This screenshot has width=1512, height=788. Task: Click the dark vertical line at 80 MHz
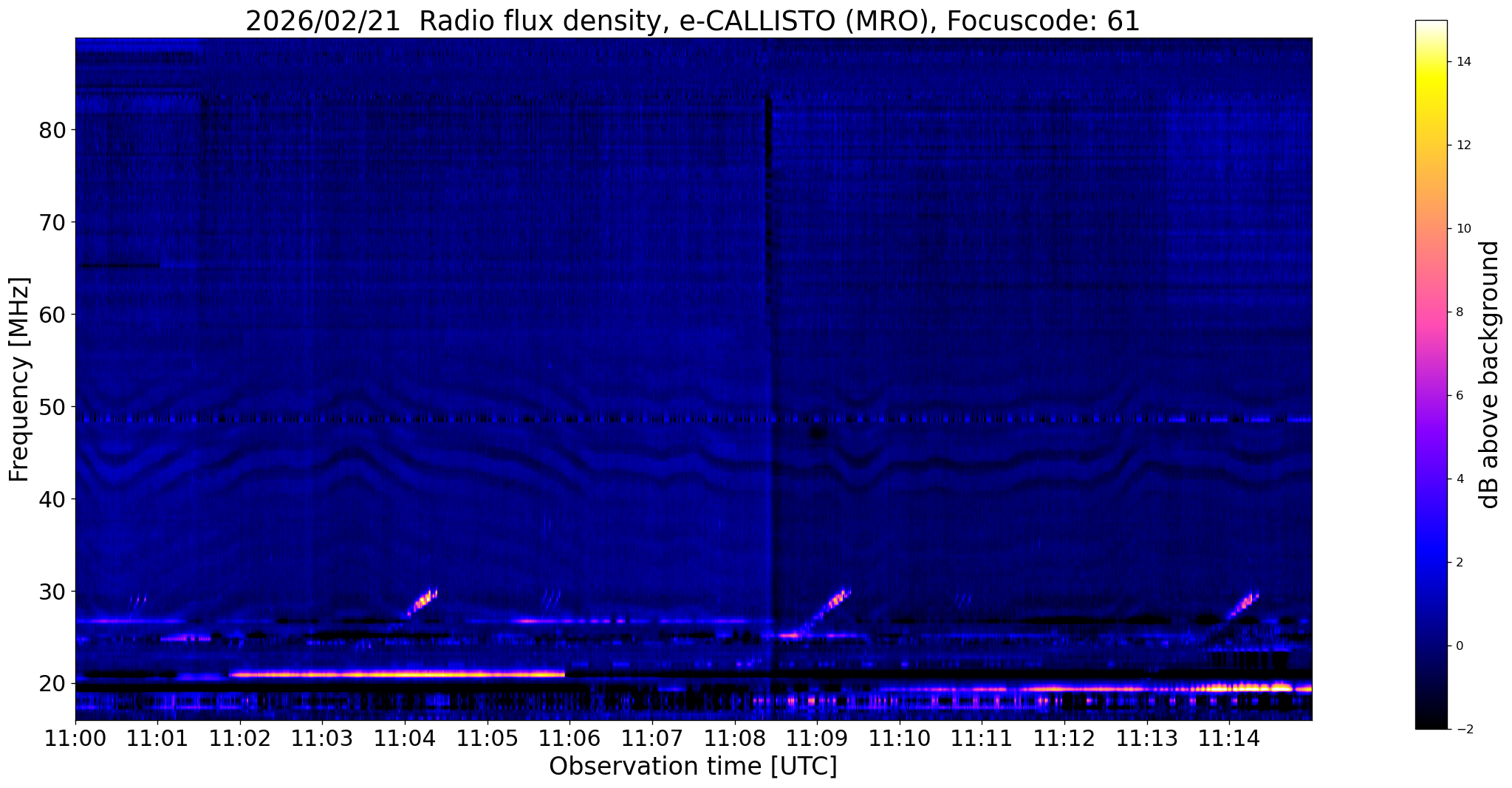pyautogui.click(x=768, y=130)
